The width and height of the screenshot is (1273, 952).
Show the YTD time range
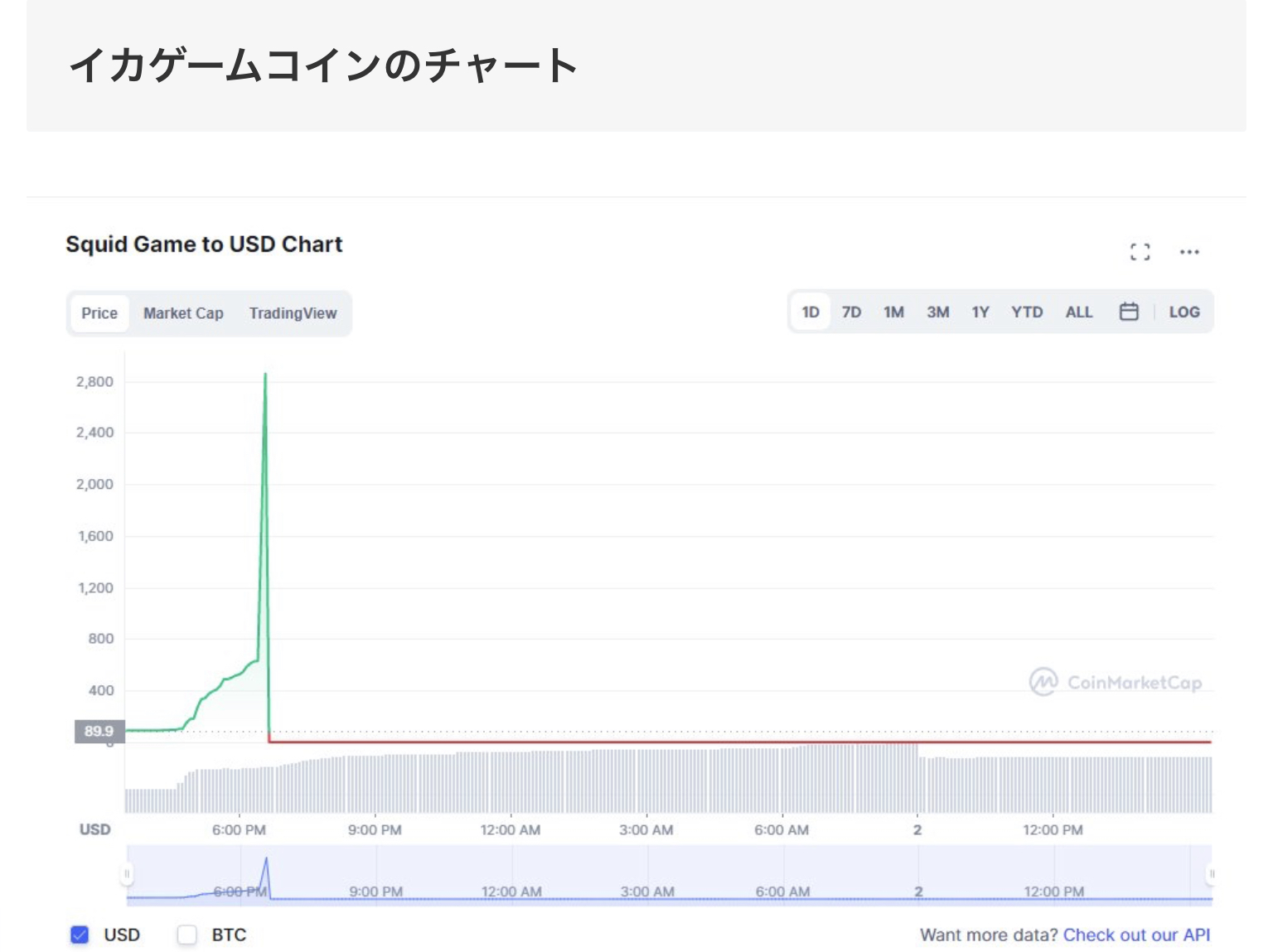(1026, 312)
